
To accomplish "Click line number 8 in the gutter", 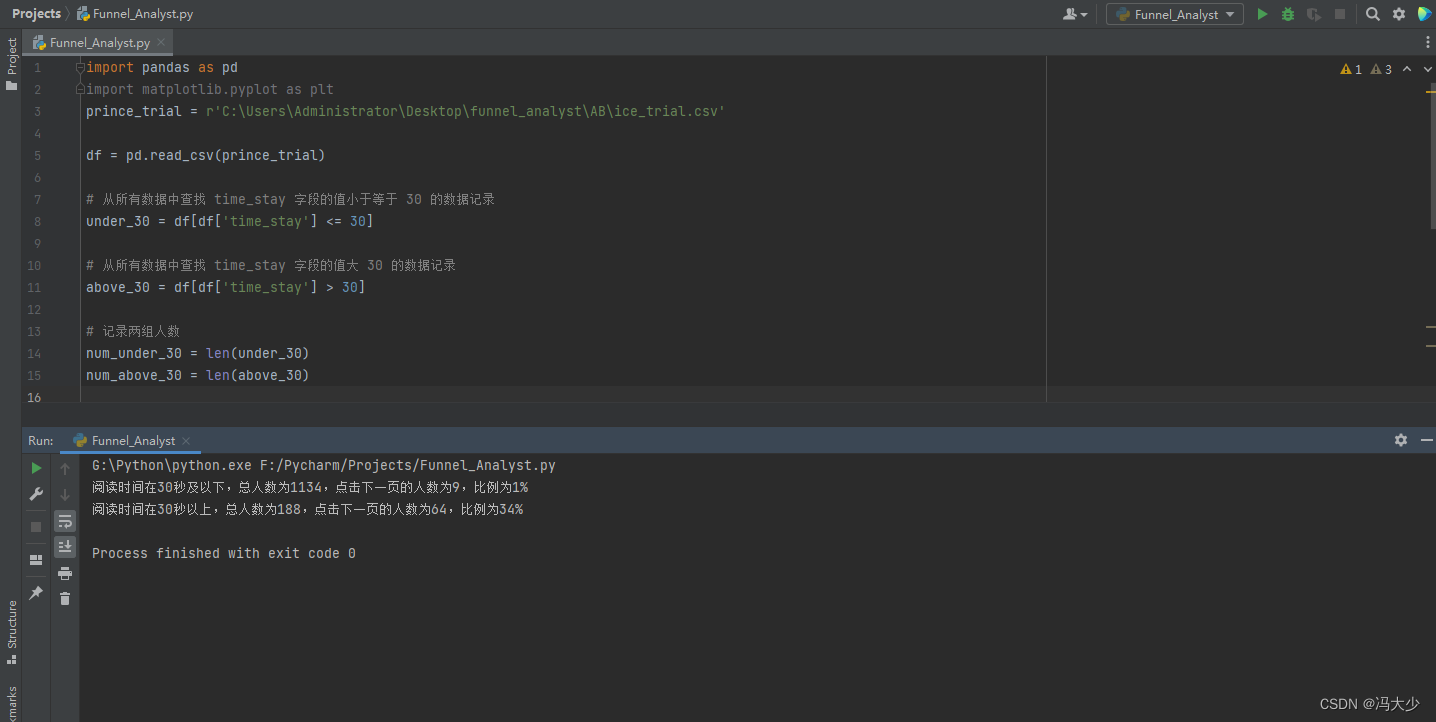I will pos(37,222).
